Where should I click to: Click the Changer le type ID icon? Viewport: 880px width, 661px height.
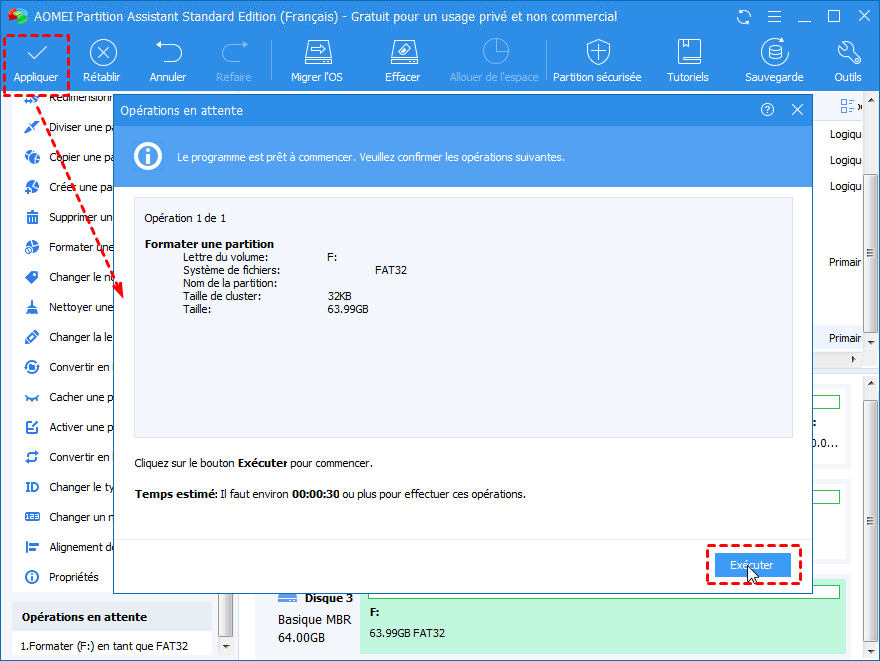tap(32, 487)
